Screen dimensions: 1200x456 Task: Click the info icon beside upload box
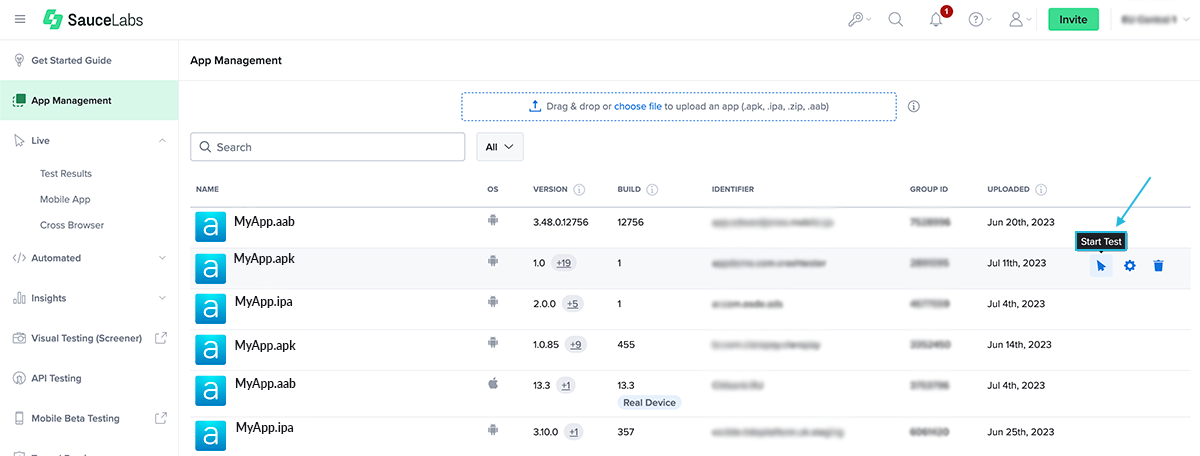point(913,106)
